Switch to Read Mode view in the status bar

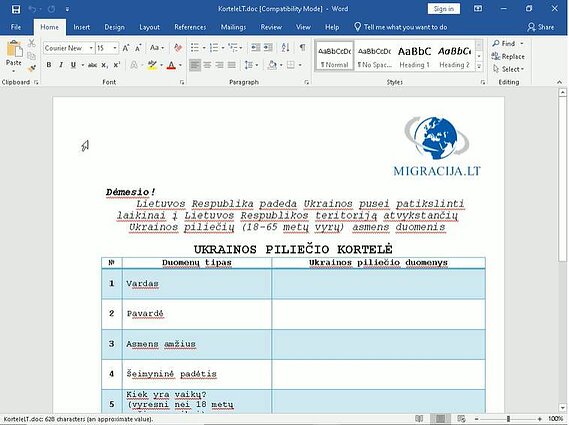tap(419, 418)
